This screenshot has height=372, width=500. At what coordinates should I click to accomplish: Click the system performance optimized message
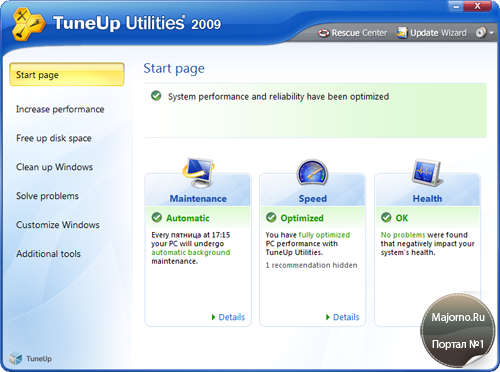click(x=278, y=96)
